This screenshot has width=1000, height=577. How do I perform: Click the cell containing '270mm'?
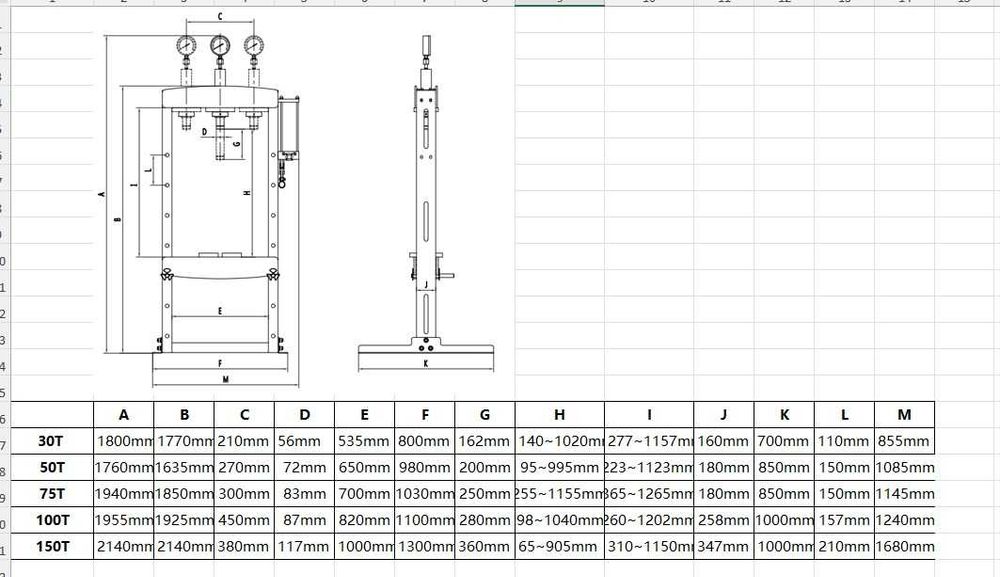244,467
